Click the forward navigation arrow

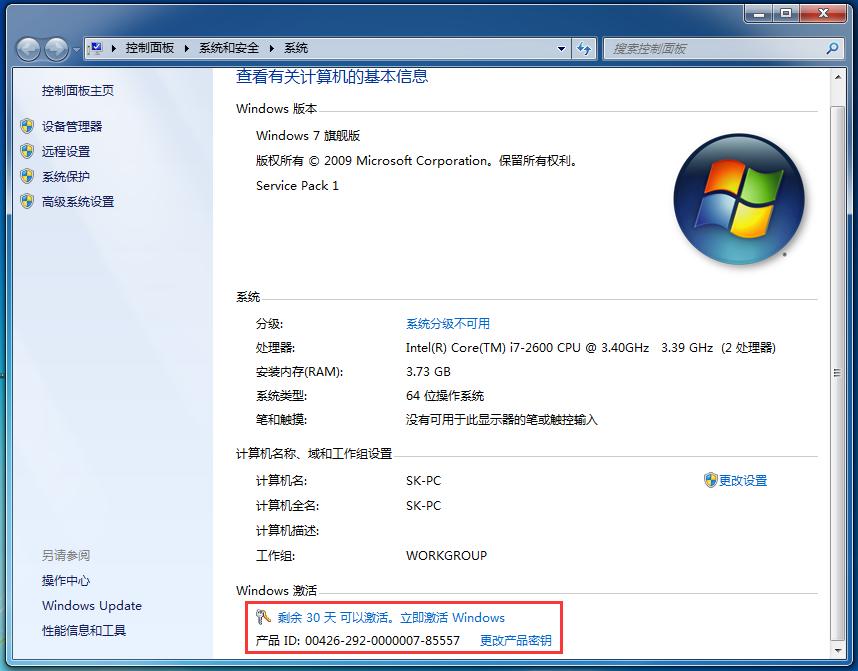point(55,48)
